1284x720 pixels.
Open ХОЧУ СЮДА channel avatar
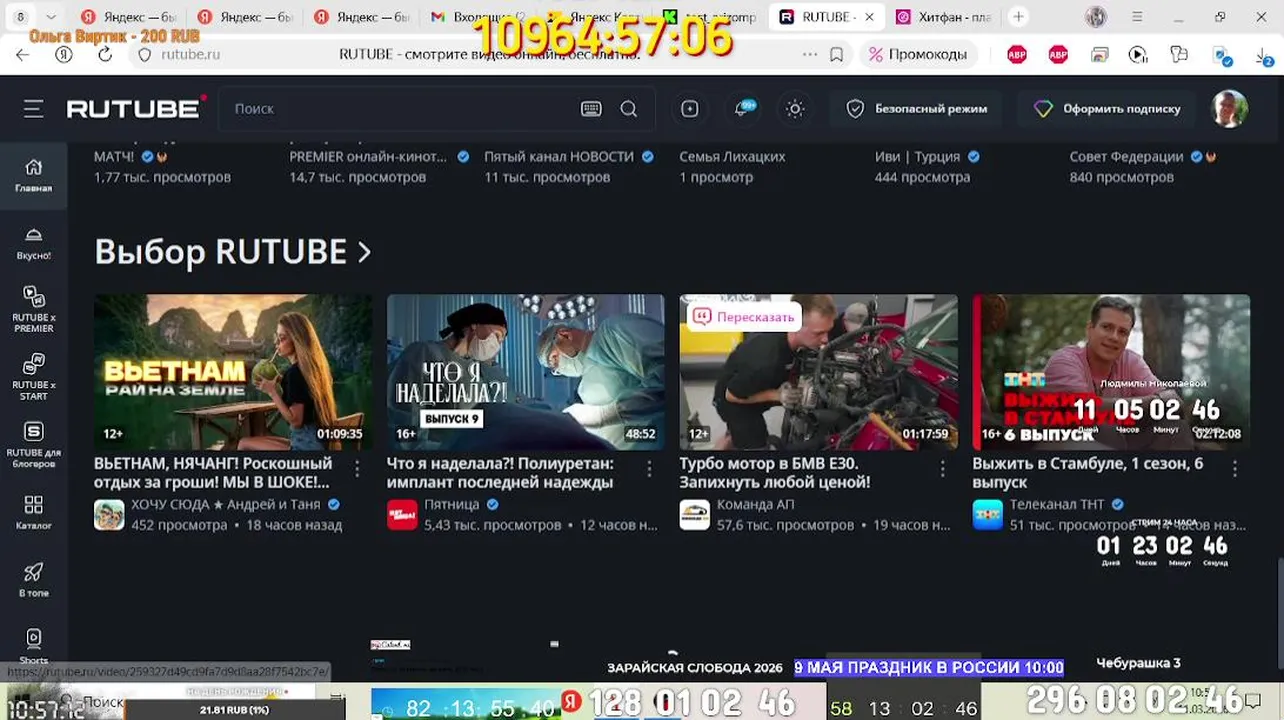[x=109, y=515]
